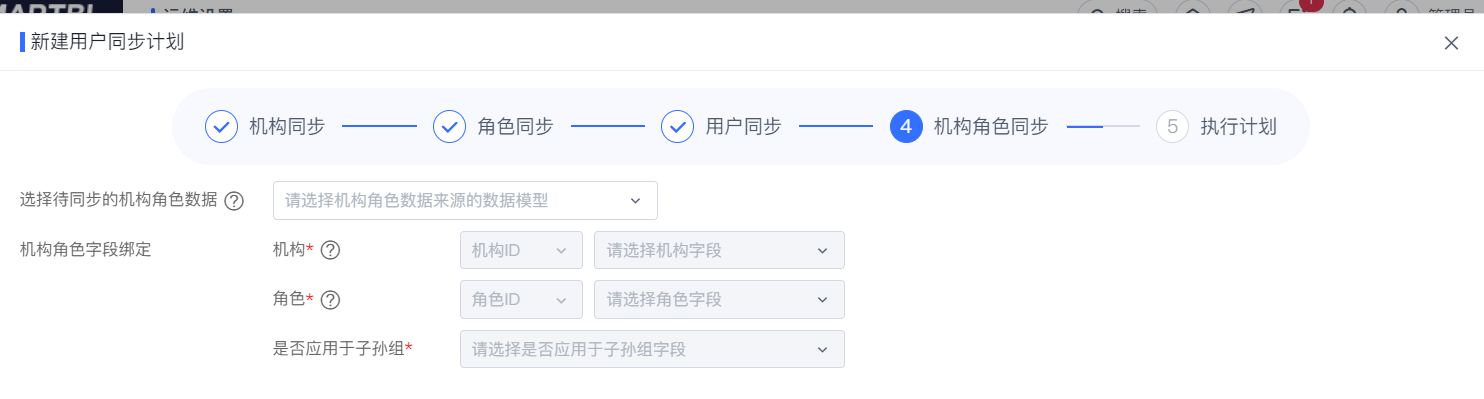Go to the 机构同步 step label

[x=287, y=127]
